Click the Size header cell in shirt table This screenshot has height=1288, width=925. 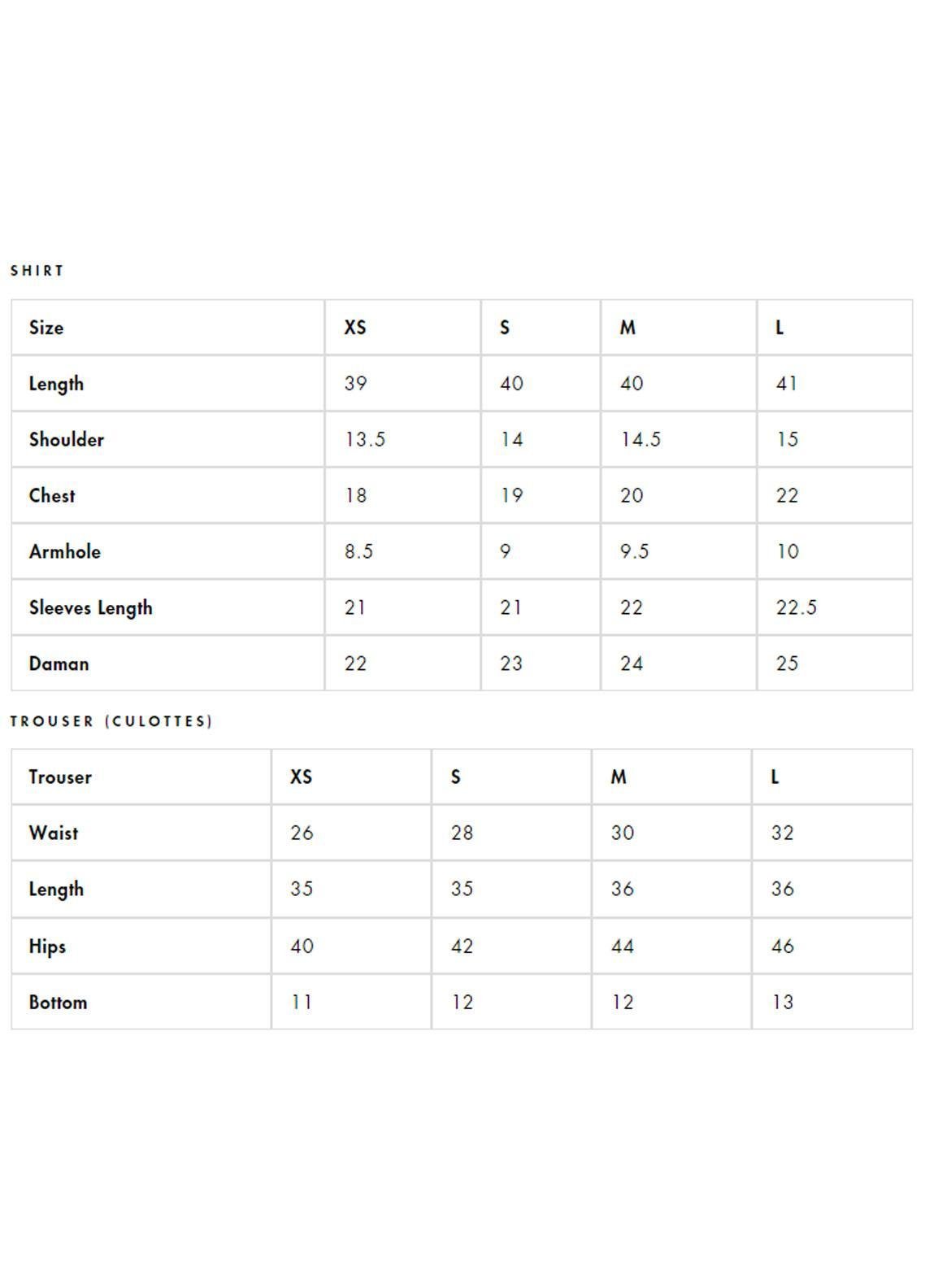click(x=46, y=328)
